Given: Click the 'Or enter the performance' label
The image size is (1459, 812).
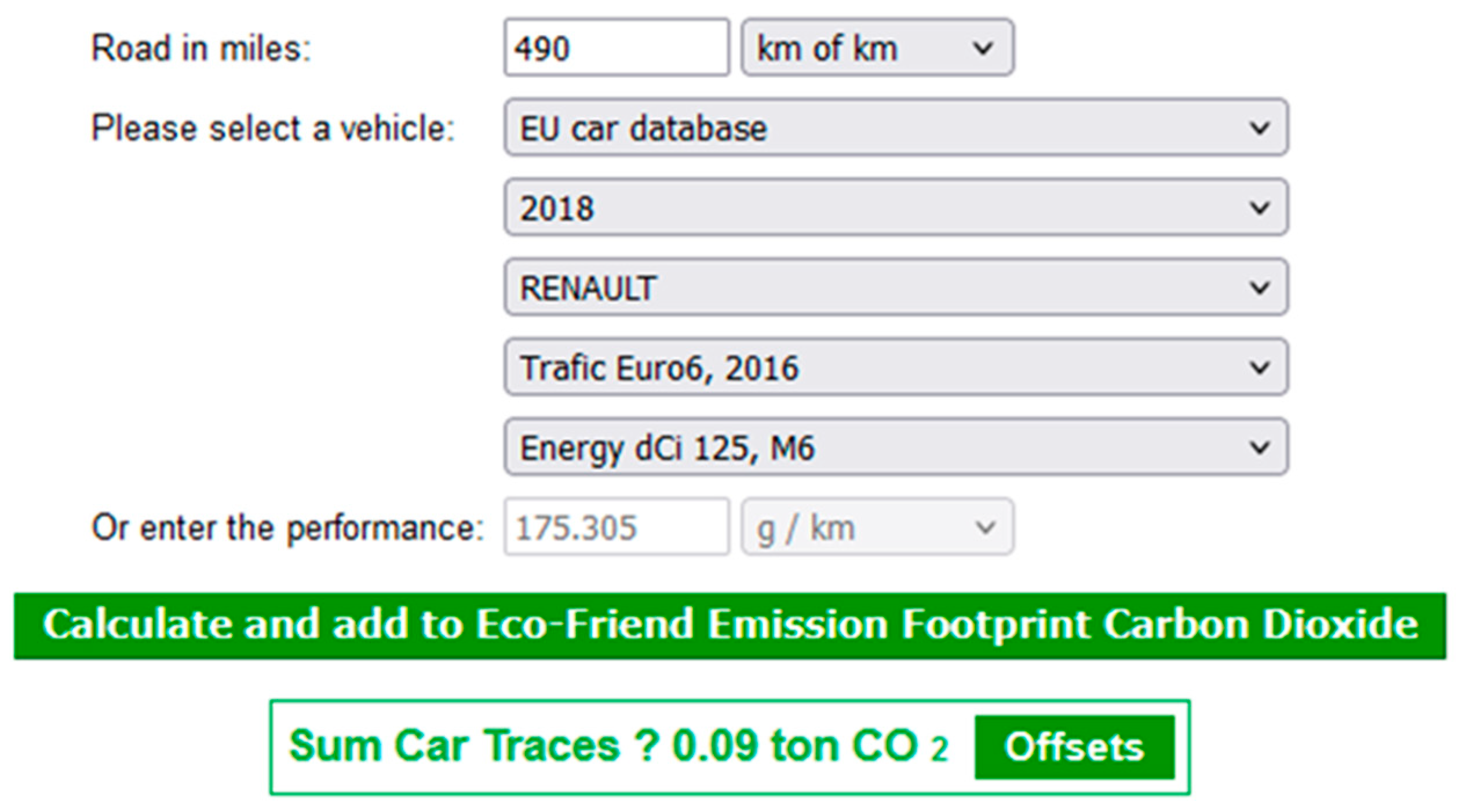Looking at the screenshot, I should pyautogui.click(x=287, y=528).
